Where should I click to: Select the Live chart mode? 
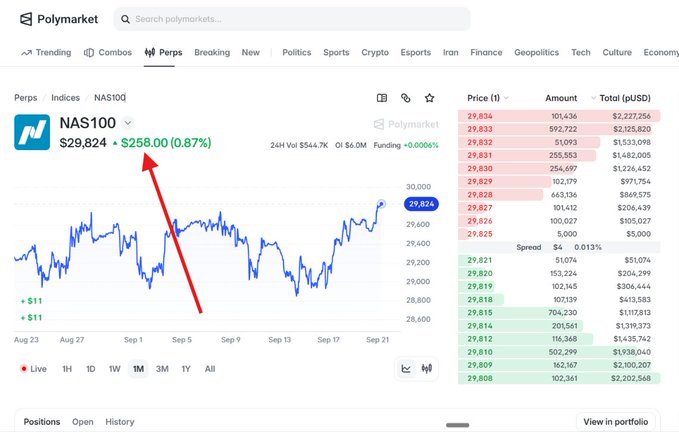pos(33,369)
